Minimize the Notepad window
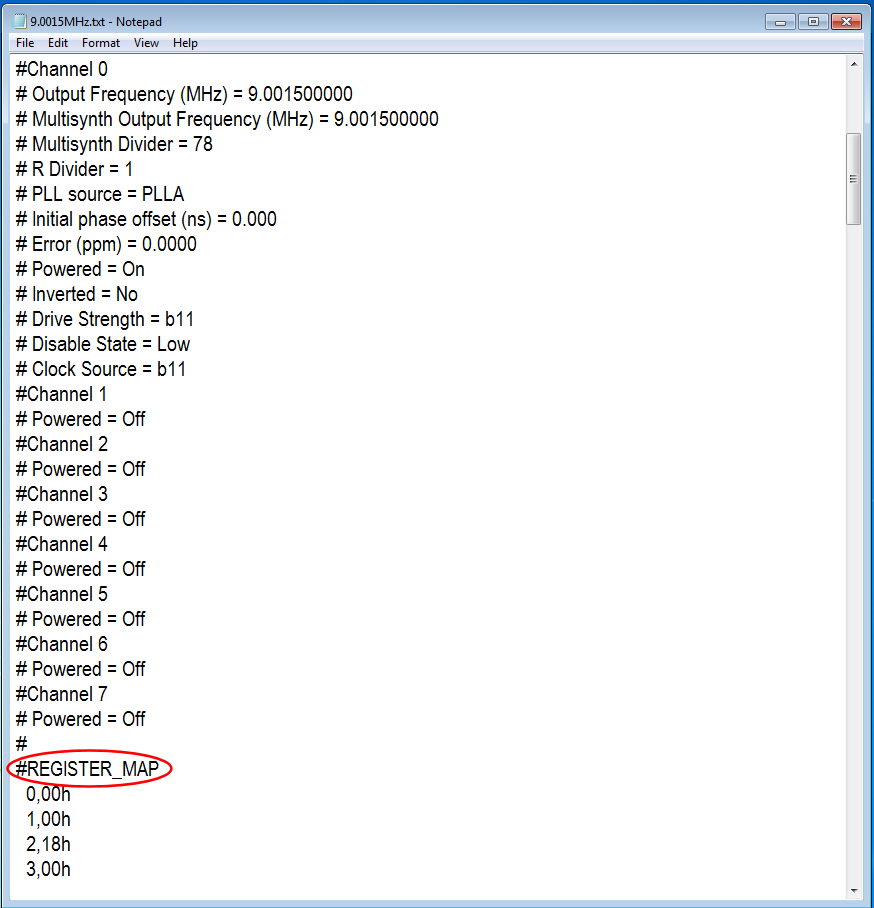This screenshot has width=874, height=908. (x=782, y=21)
